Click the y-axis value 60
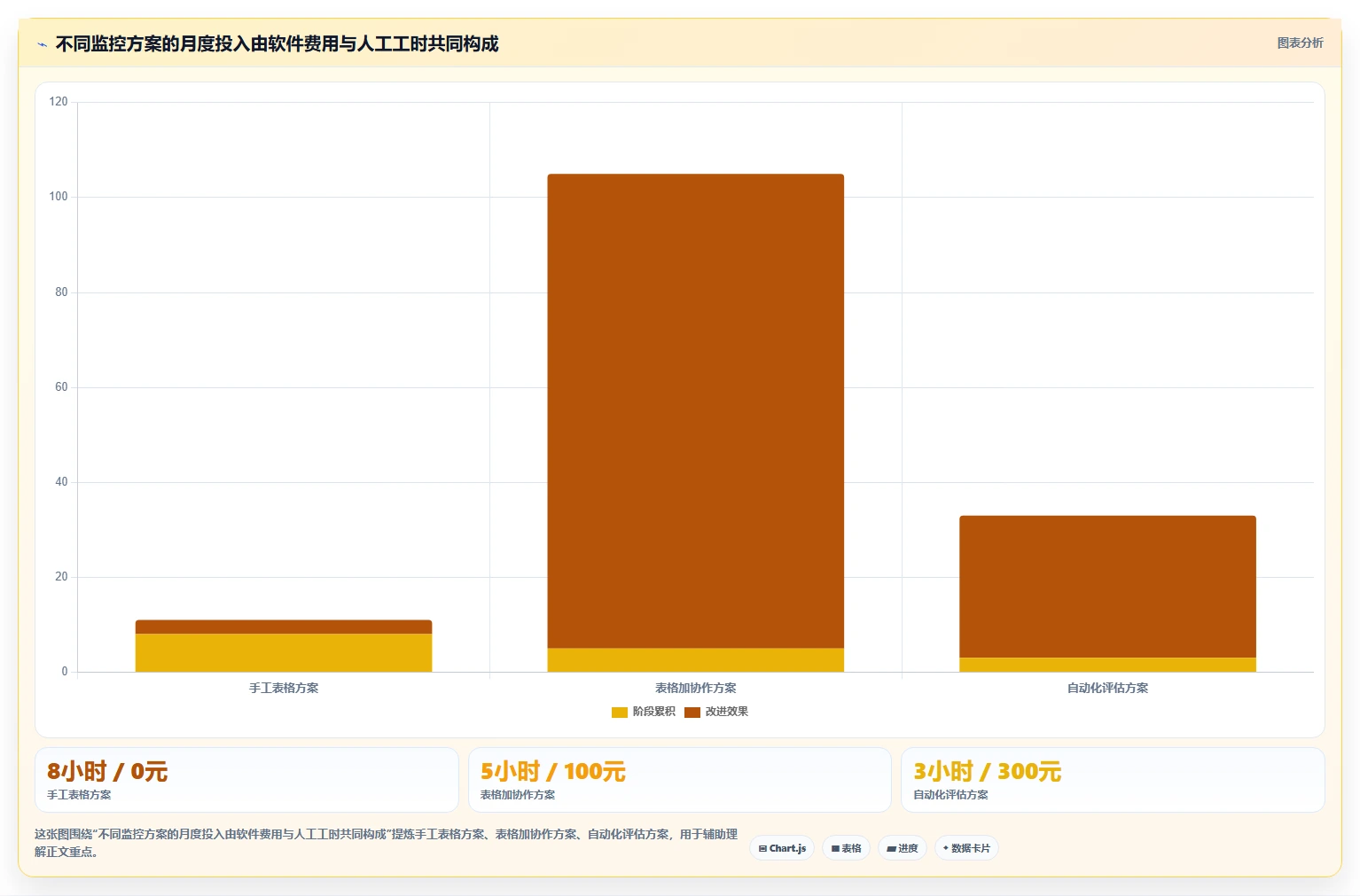 pos(61,386)
